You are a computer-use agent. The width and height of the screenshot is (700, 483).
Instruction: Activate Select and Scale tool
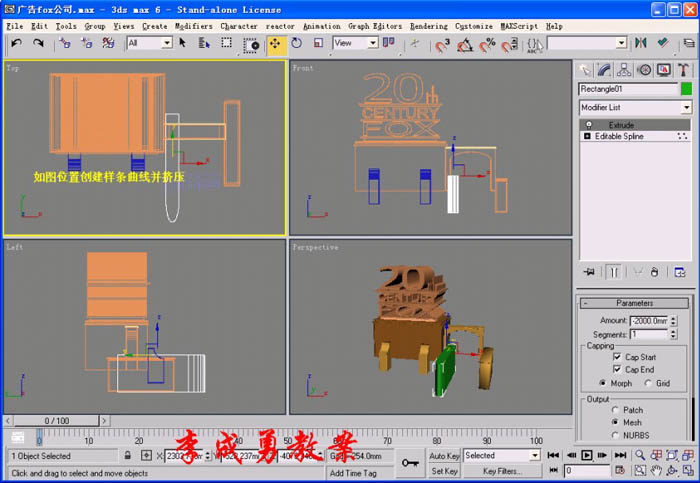318,43
